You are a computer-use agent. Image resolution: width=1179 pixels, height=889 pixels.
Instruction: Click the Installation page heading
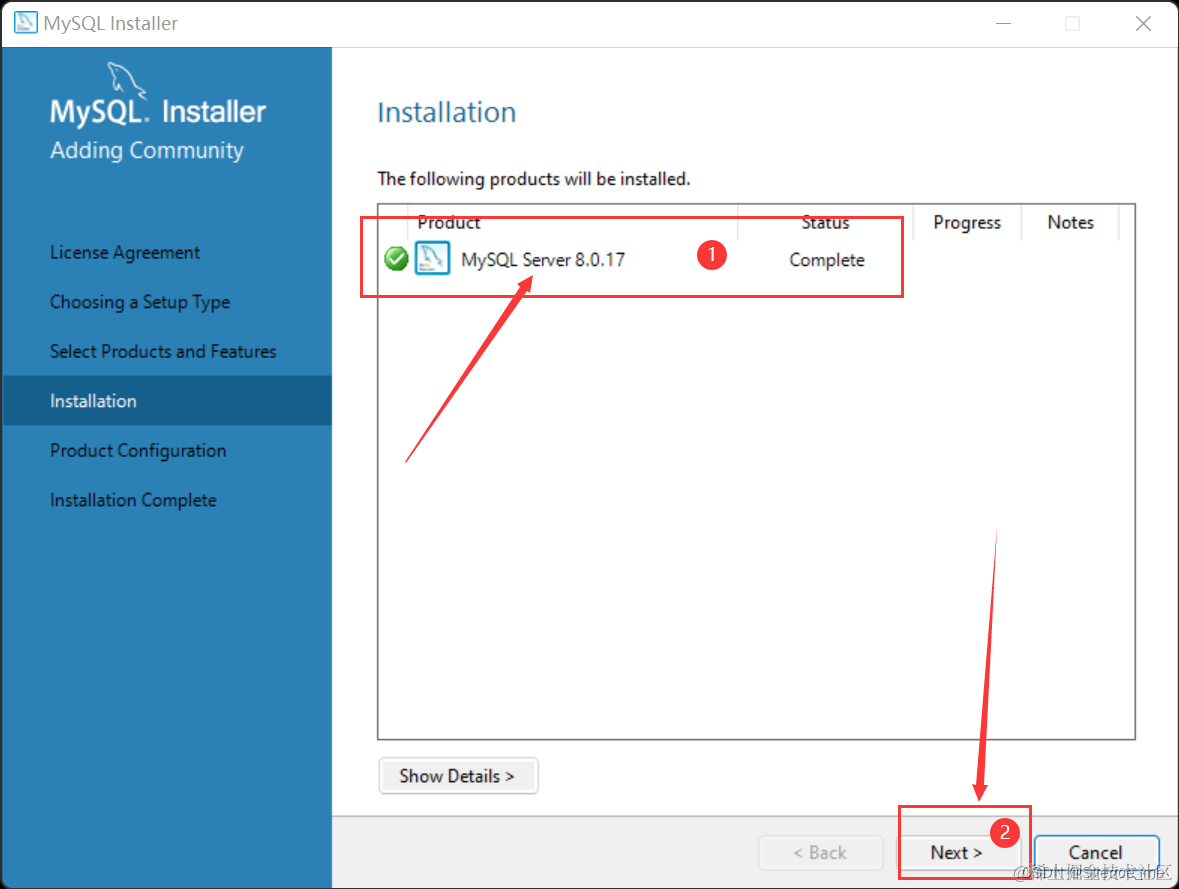(447, 112)
